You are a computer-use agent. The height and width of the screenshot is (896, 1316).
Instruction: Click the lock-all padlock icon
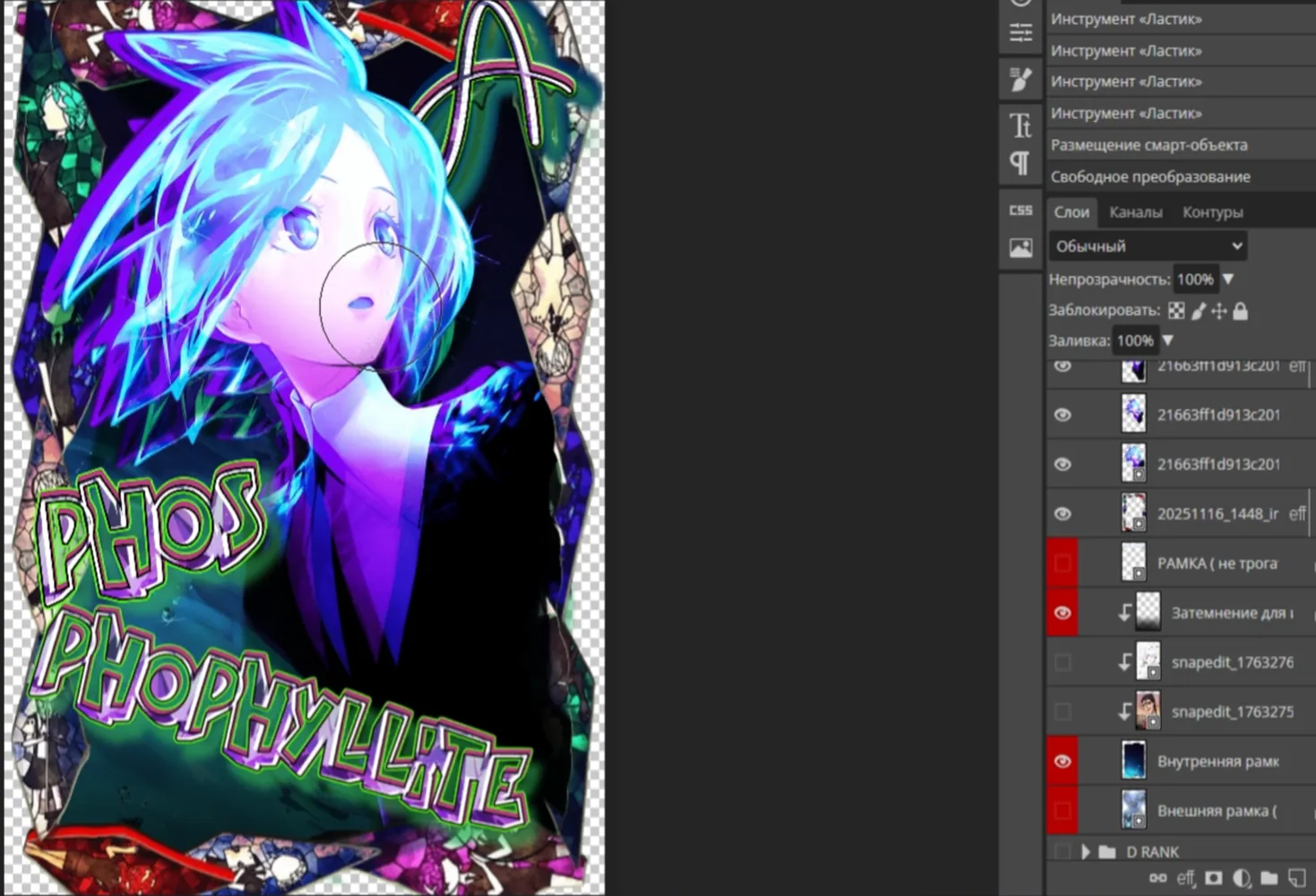pyautogui.click(x=1241, y=311)
